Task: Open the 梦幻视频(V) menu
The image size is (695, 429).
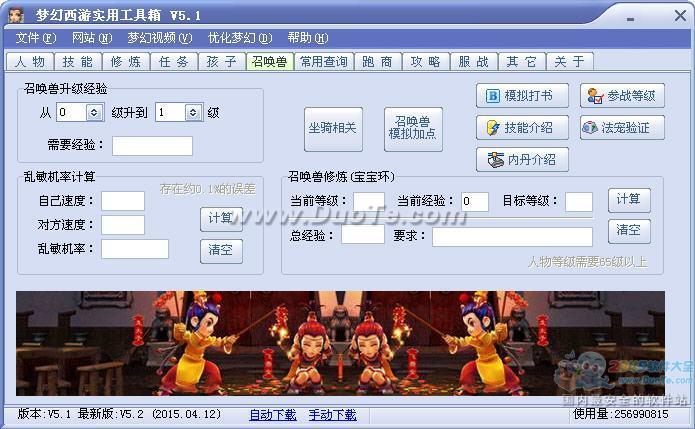Action: [160, 38]
